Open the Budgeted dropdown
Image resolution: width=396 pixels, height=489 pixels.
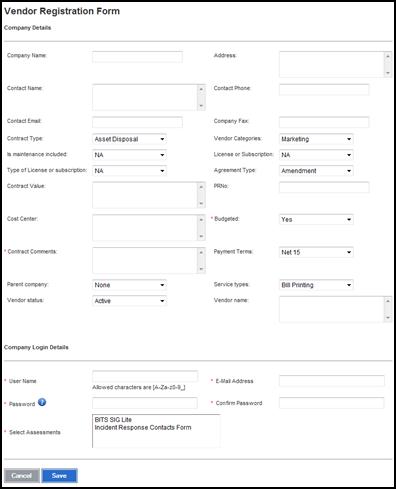point(316,219)
